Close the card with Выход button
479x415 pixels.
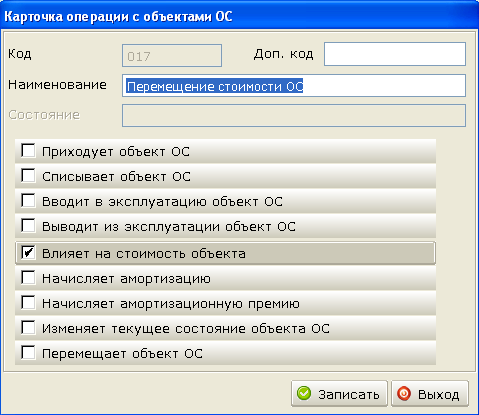point(430,394)
